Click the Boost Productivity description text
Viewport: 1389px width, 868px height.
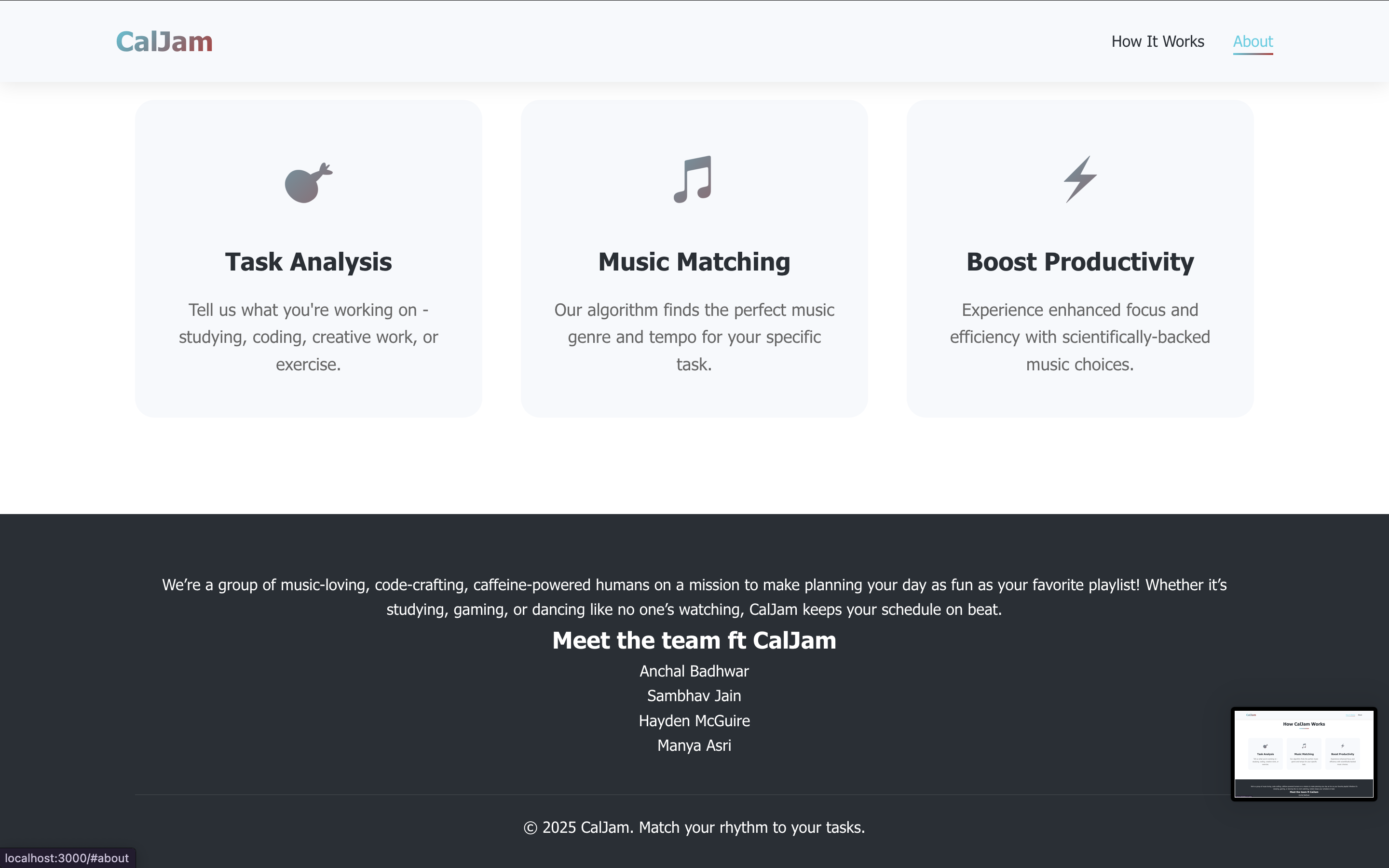tap(1080, 337)
